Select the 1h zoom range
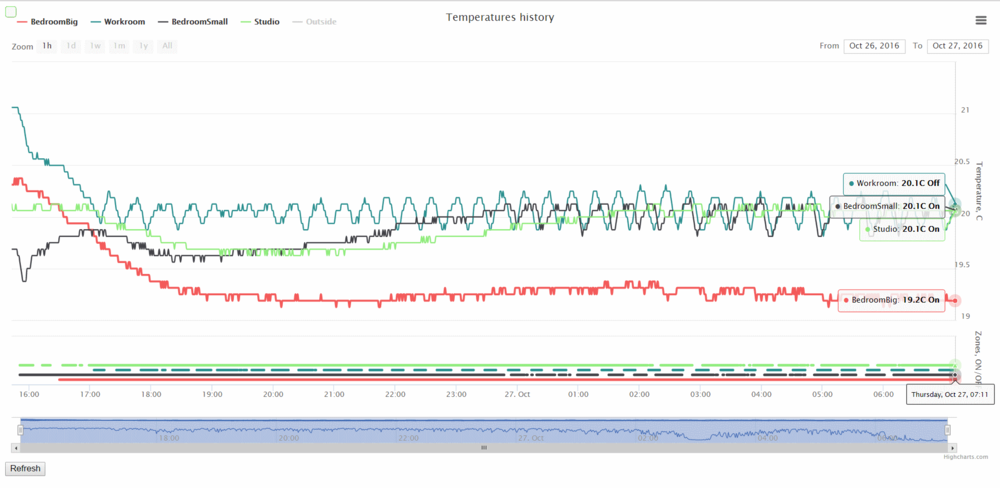 coord(47,46)
